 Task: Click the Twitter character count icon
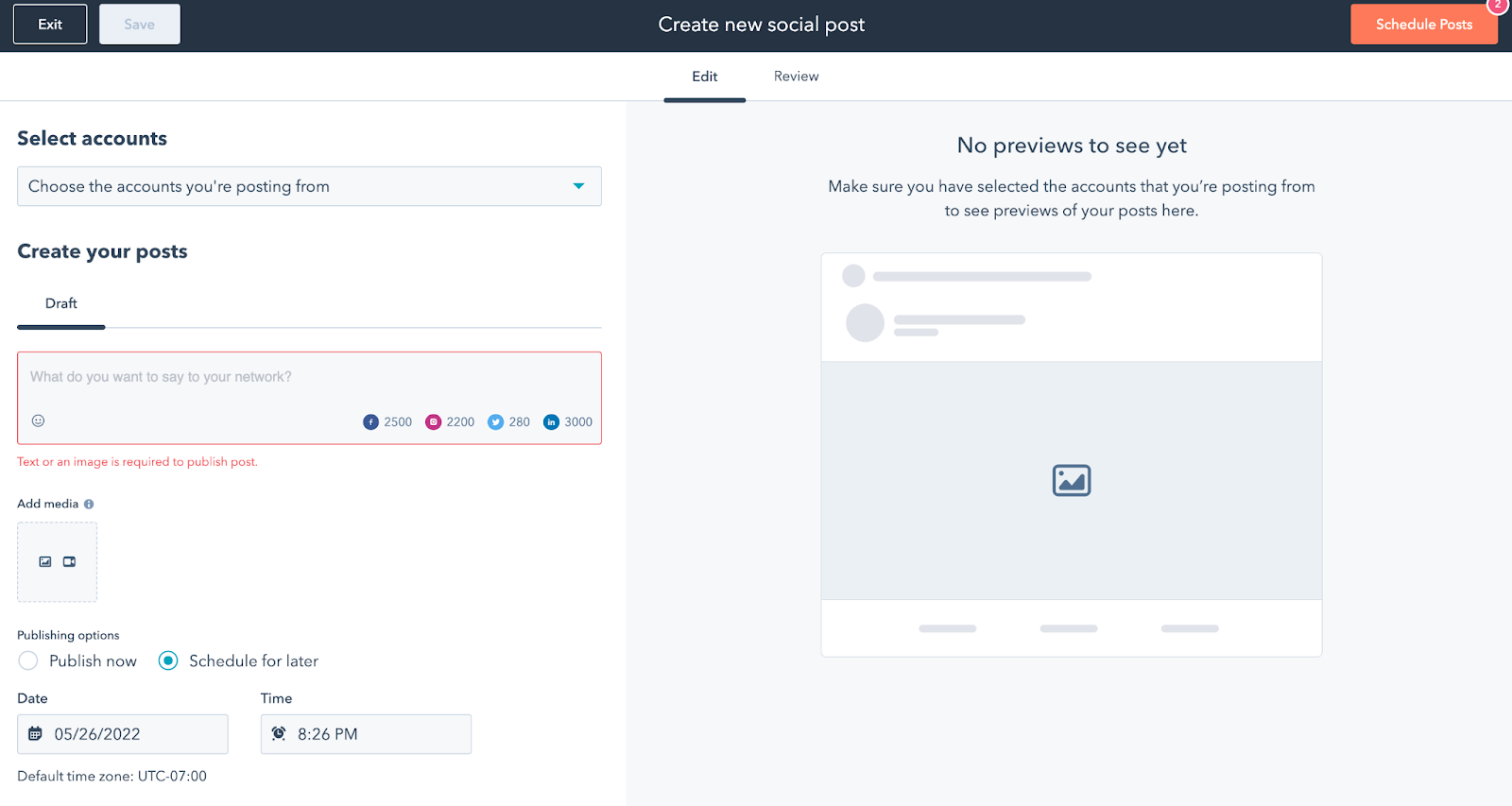pos(496,422)
